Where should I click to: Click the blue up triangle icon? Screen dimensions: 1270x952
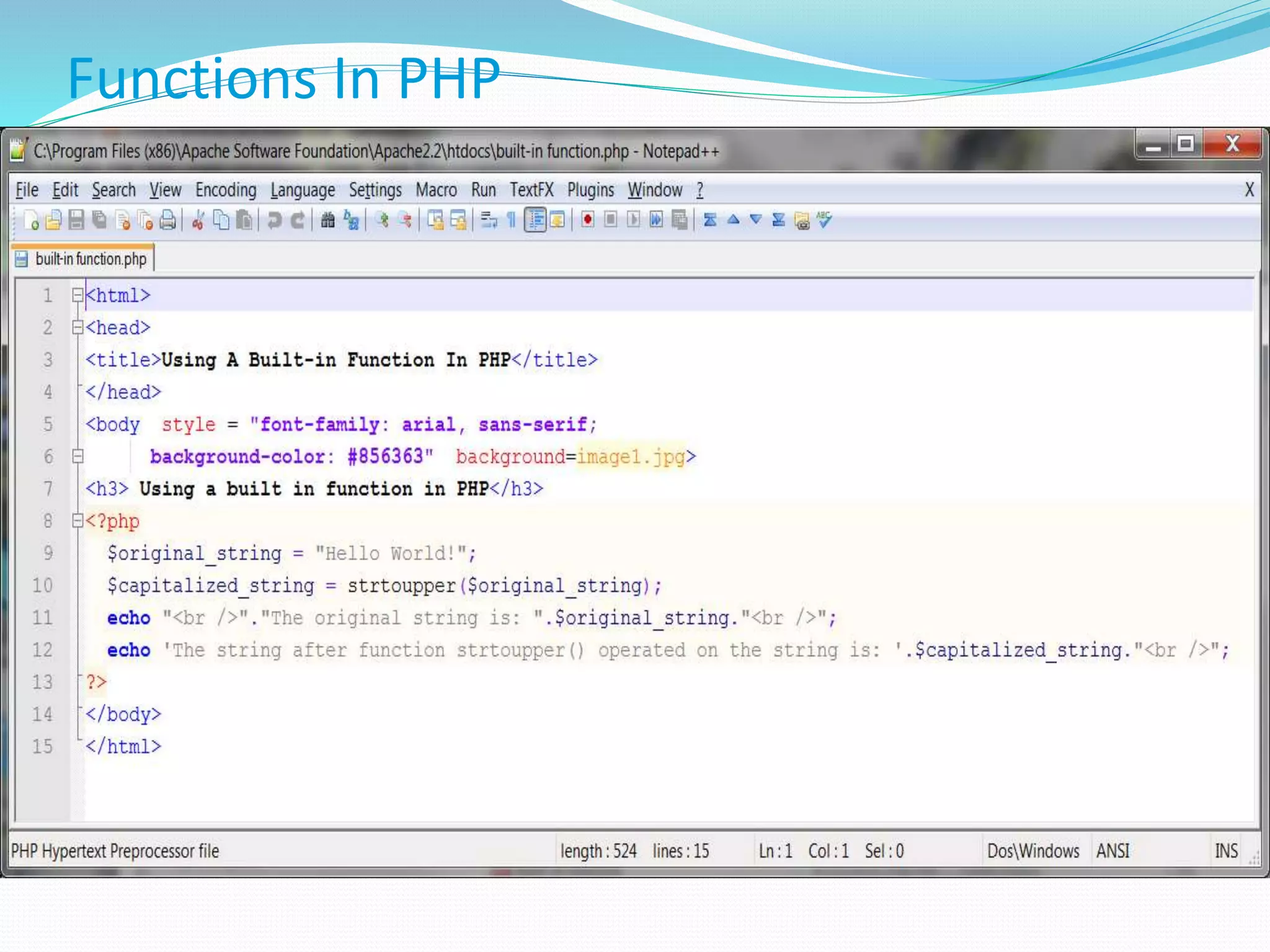tap(733, 219)
